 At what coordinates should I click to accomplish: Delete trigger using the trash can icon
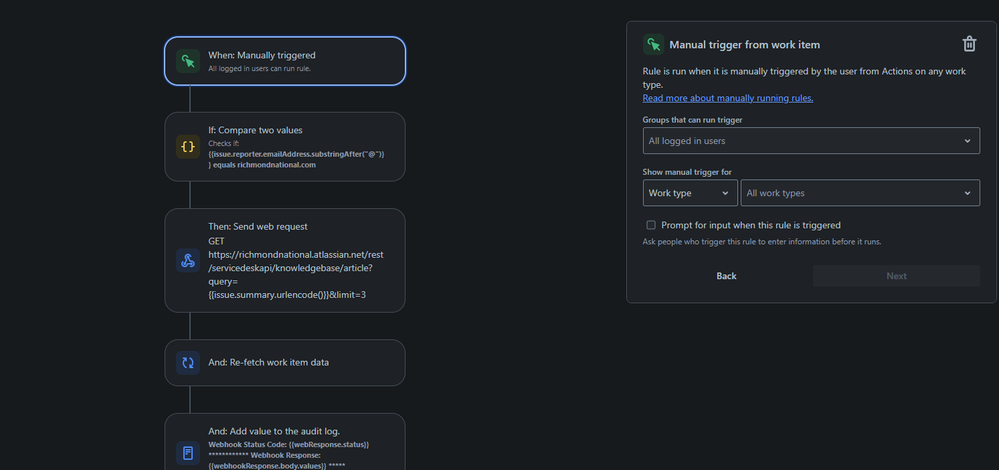point(968,44)
